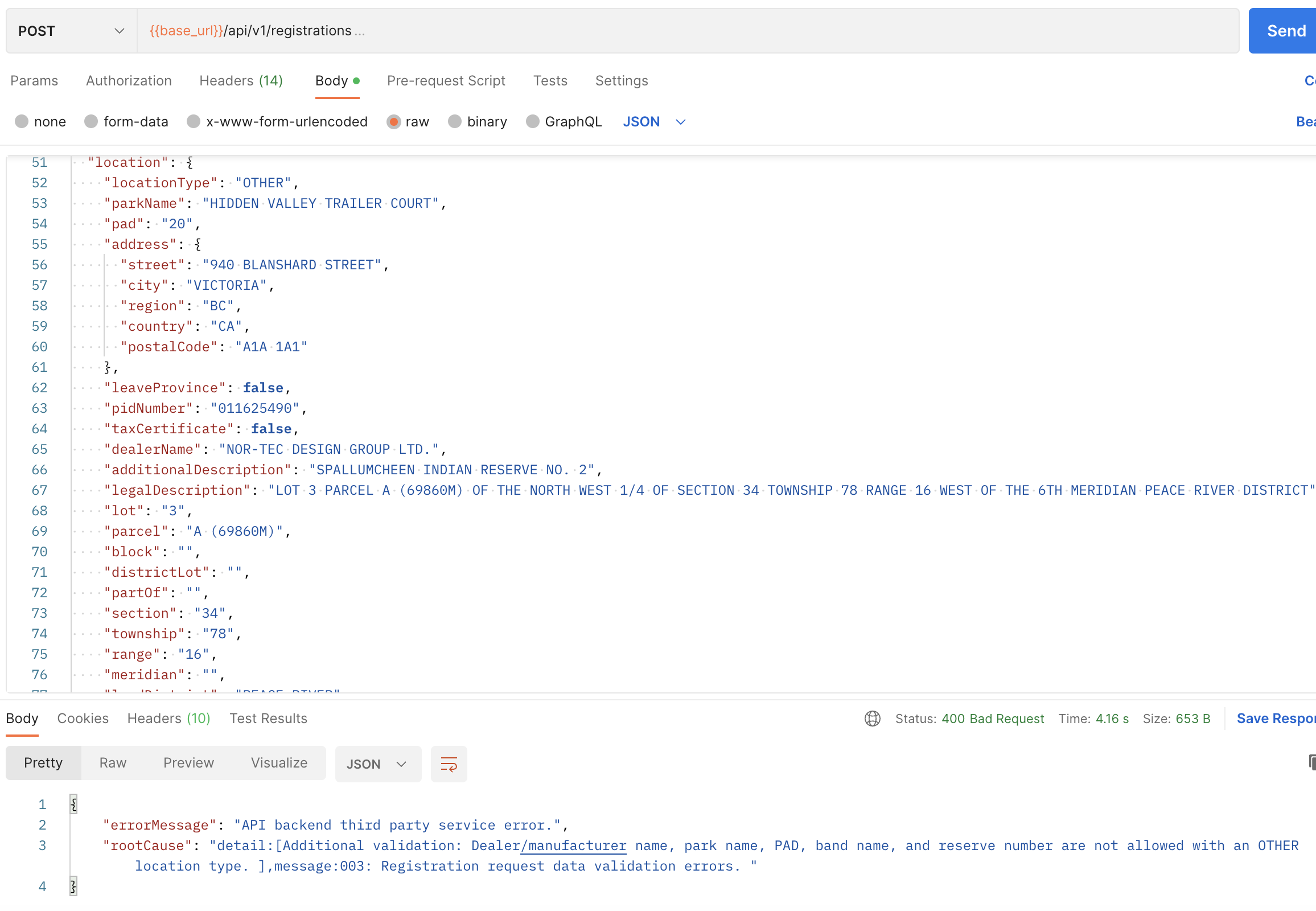This screenshot has height=911, width=1316.
Task: Select the none body radio button
Action: tap(22, 122)
